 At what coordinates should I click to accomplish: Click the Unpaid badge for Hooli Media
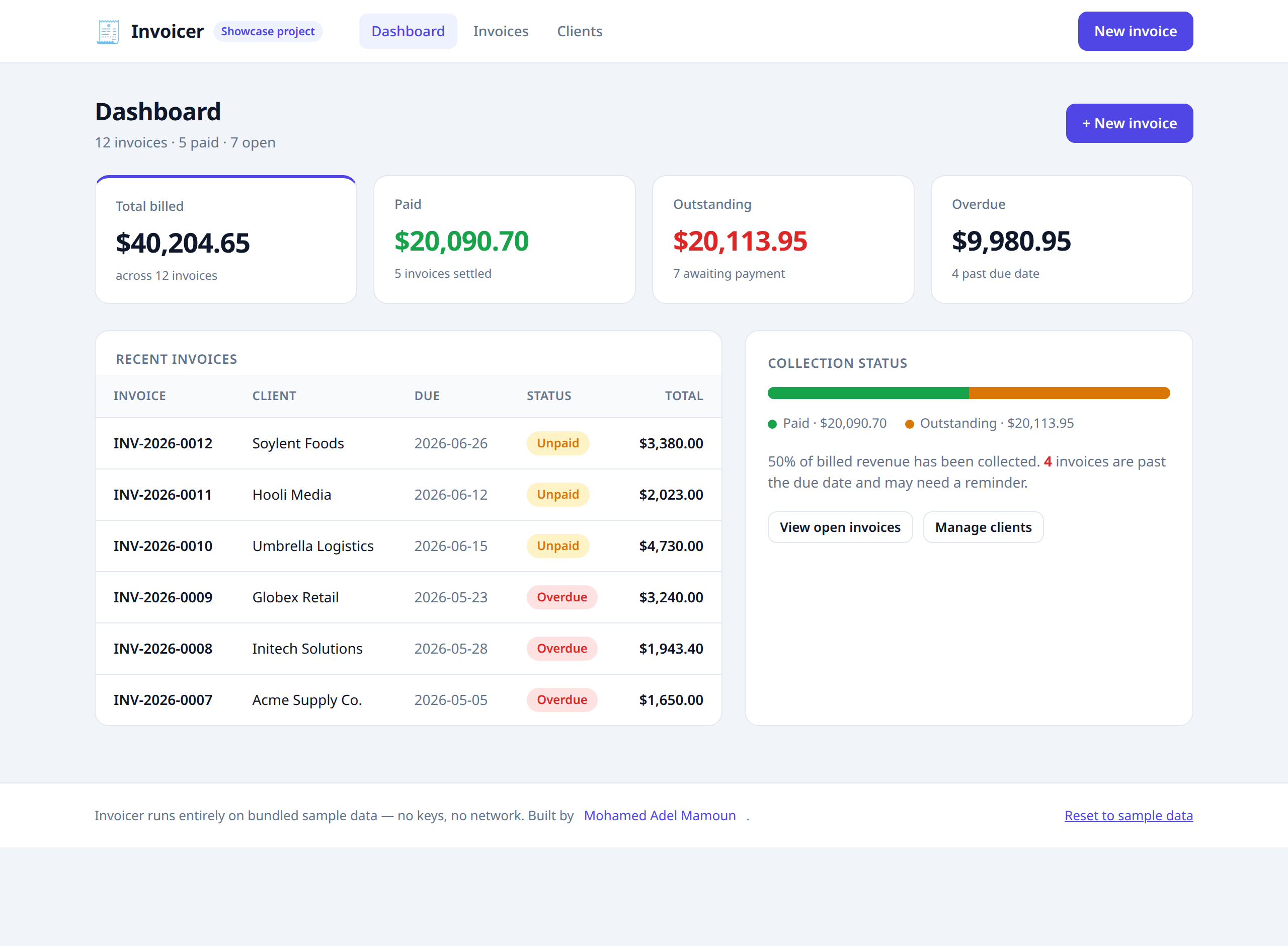557,495
